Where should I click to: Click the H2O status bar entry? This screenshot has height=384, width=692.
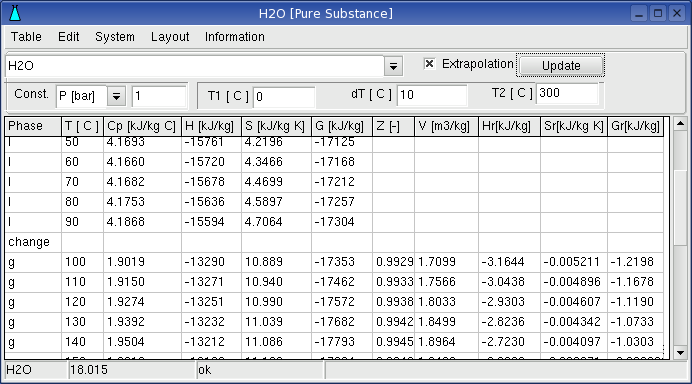[35, 370]
